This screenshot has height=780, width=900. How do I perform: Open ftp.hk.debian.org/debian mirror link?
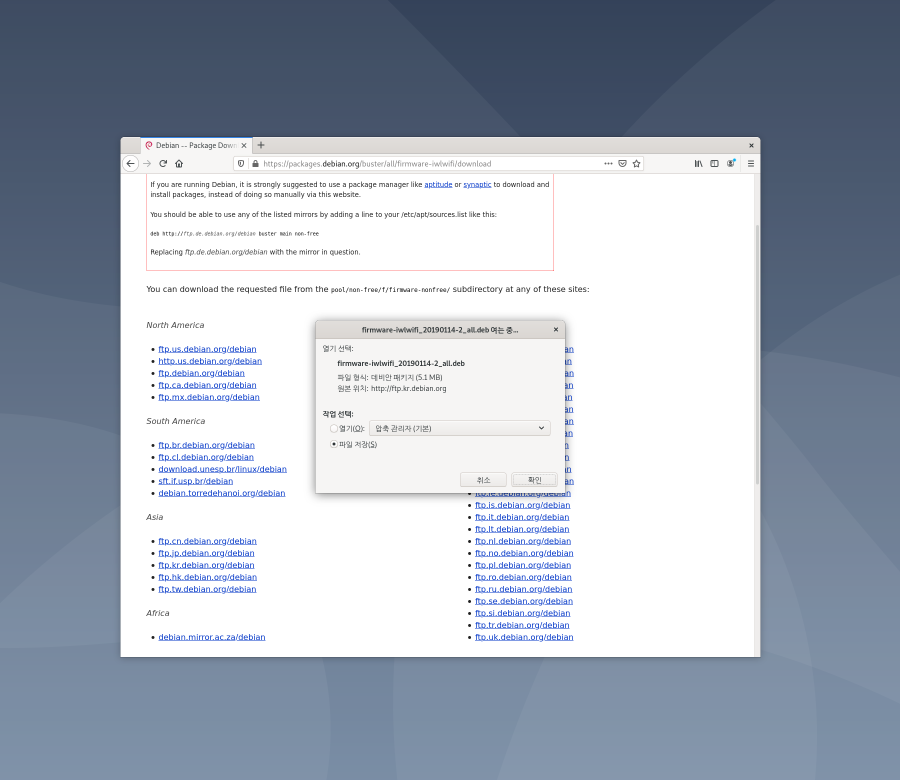[208, 577]
